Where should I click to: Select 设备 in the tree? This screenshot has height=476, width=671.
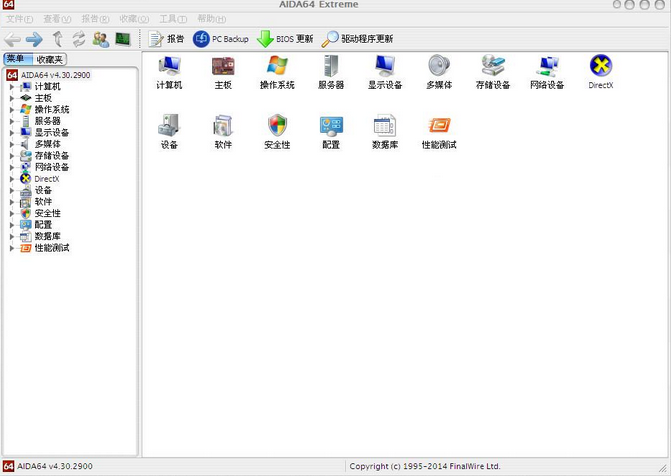[43, 190]
